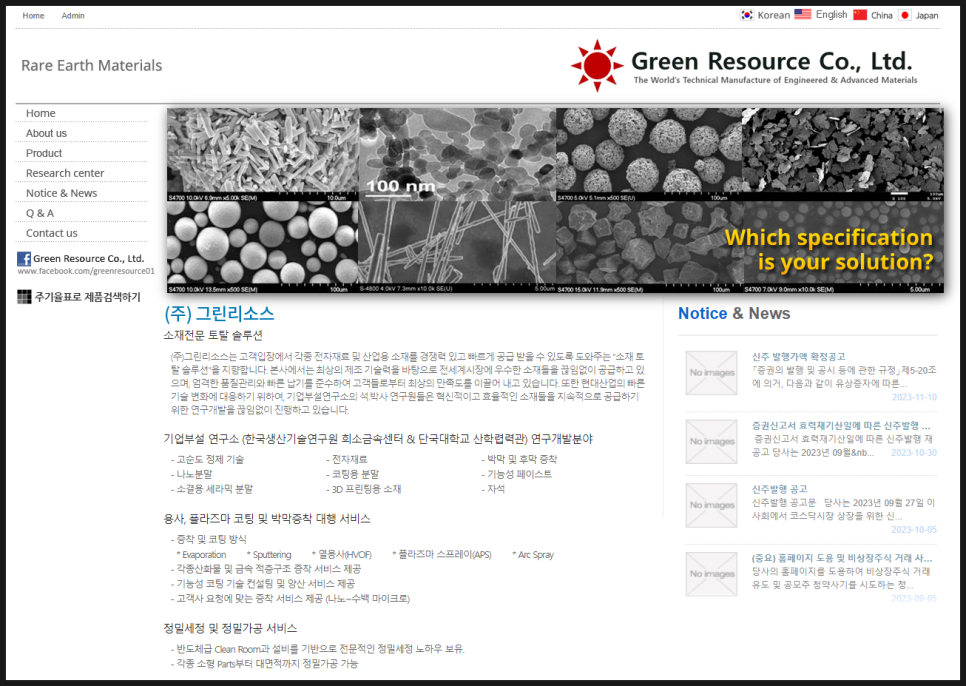
Task: Click the Evaporation text
Action: (x=204, y=555)
